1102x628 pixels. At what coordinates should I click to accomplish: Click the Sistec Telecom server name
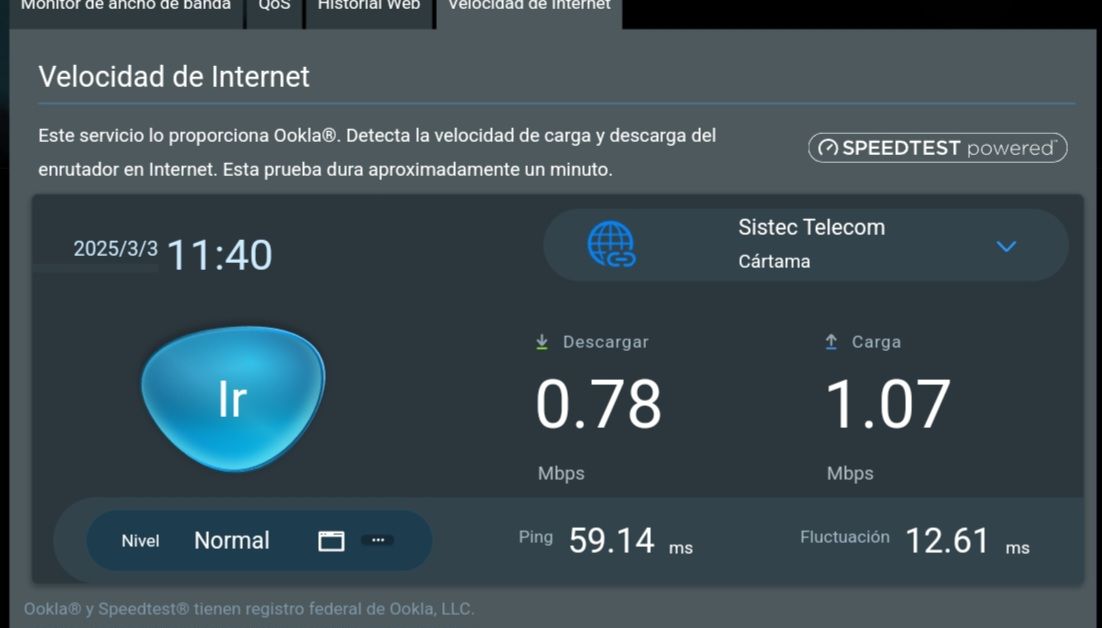coord(812,228)
